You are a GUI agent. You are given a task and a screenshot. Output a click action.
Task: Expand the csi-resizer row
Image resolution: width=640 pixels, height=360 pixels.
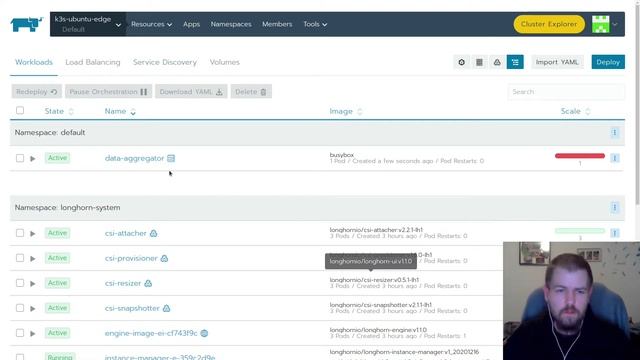[x=33, y=283]
